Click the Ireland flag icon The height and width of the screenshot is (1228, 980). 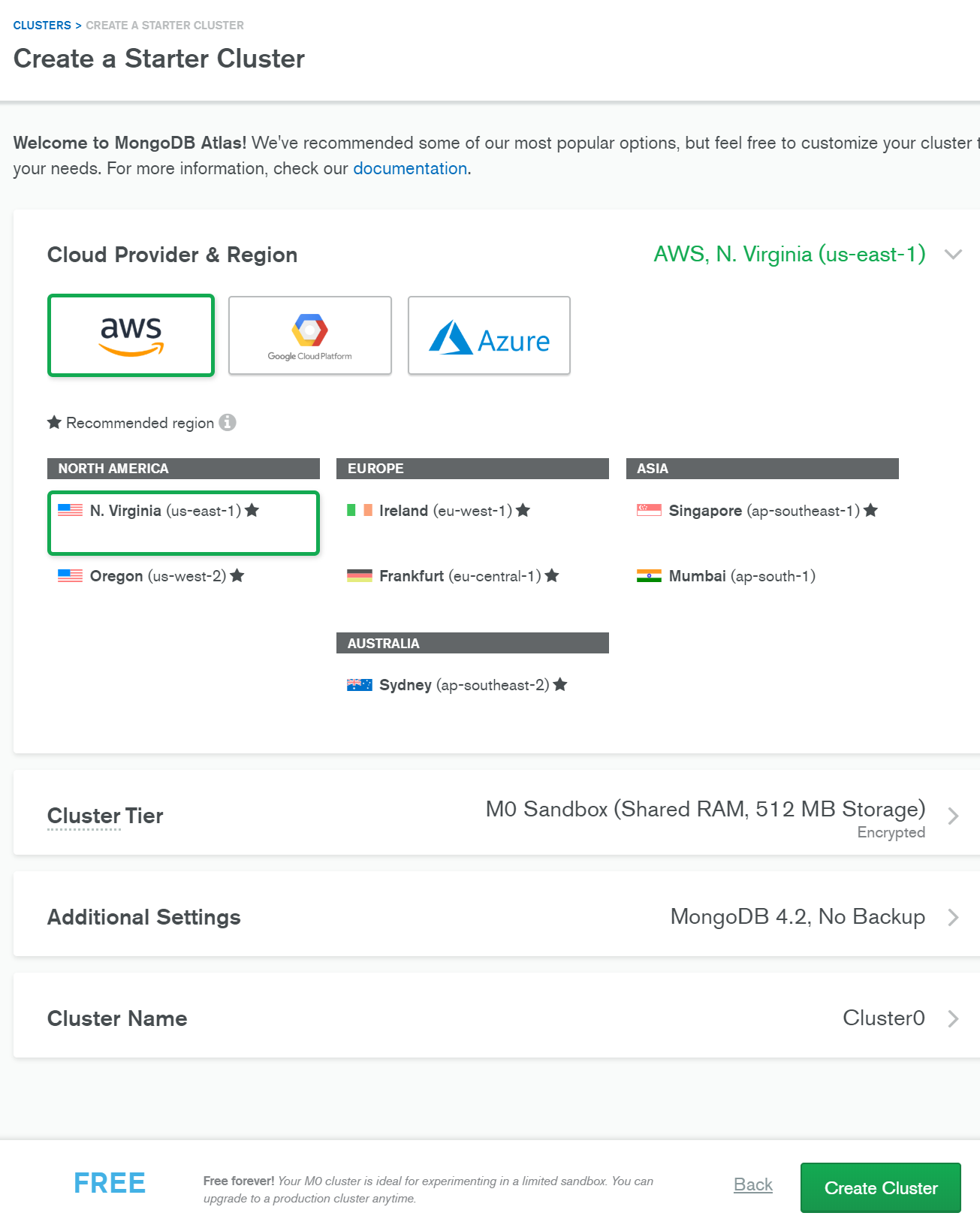pyautogui.click(x=359, y=511)
